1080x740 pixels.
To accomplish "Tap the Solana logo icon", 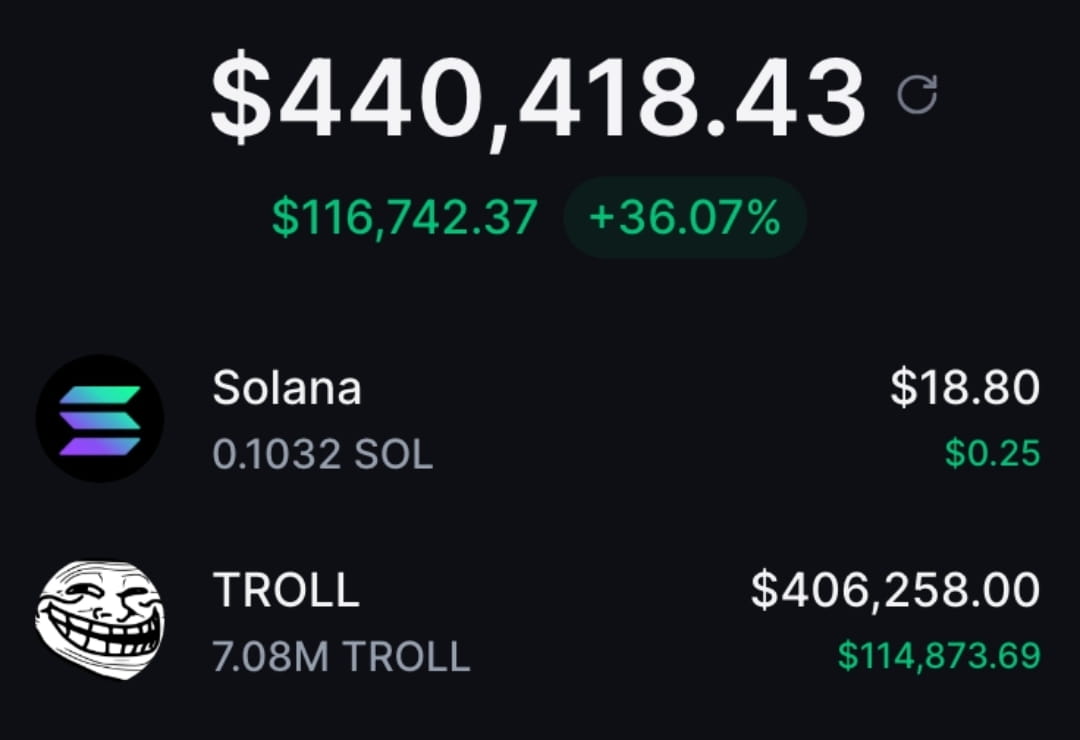I will 100,418.
